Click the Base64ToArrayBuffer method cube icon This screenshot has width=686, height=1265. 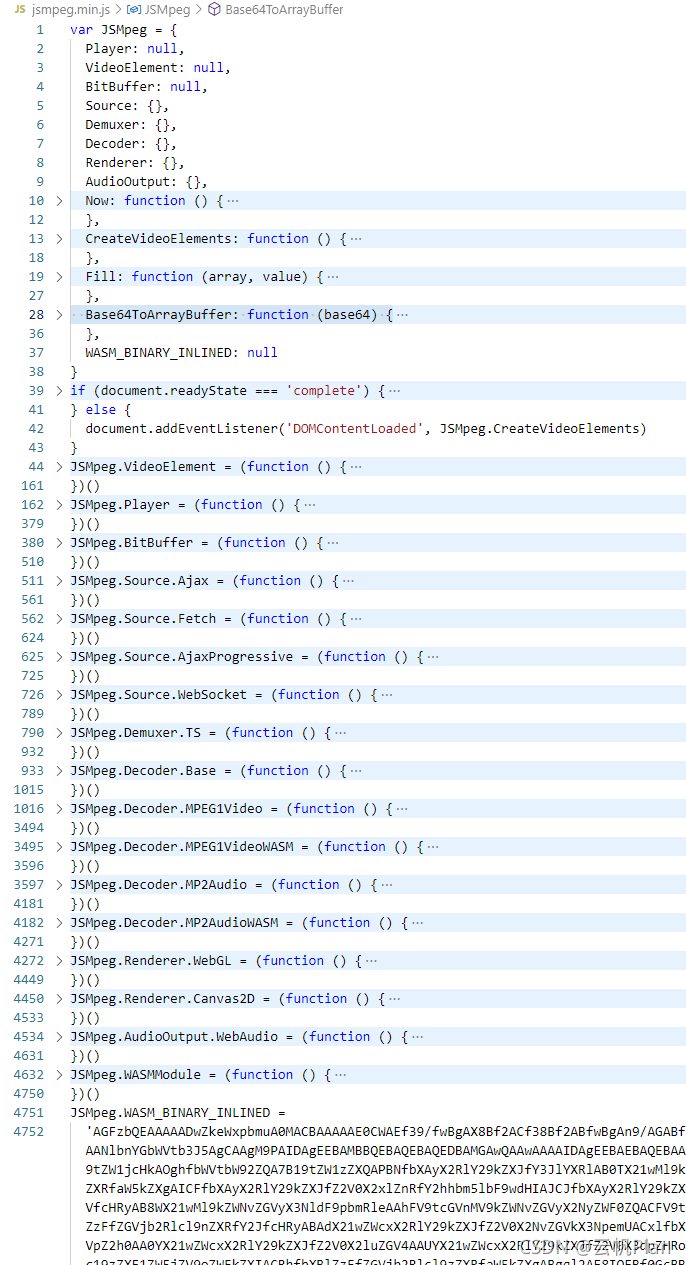coord(215,9)
